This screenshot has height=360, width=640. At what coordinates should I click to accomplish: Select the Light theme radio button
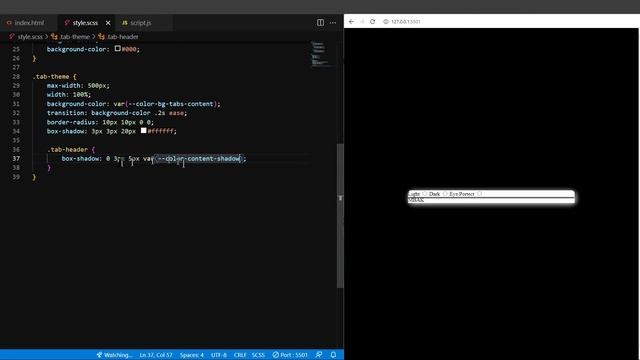[425, 194]
